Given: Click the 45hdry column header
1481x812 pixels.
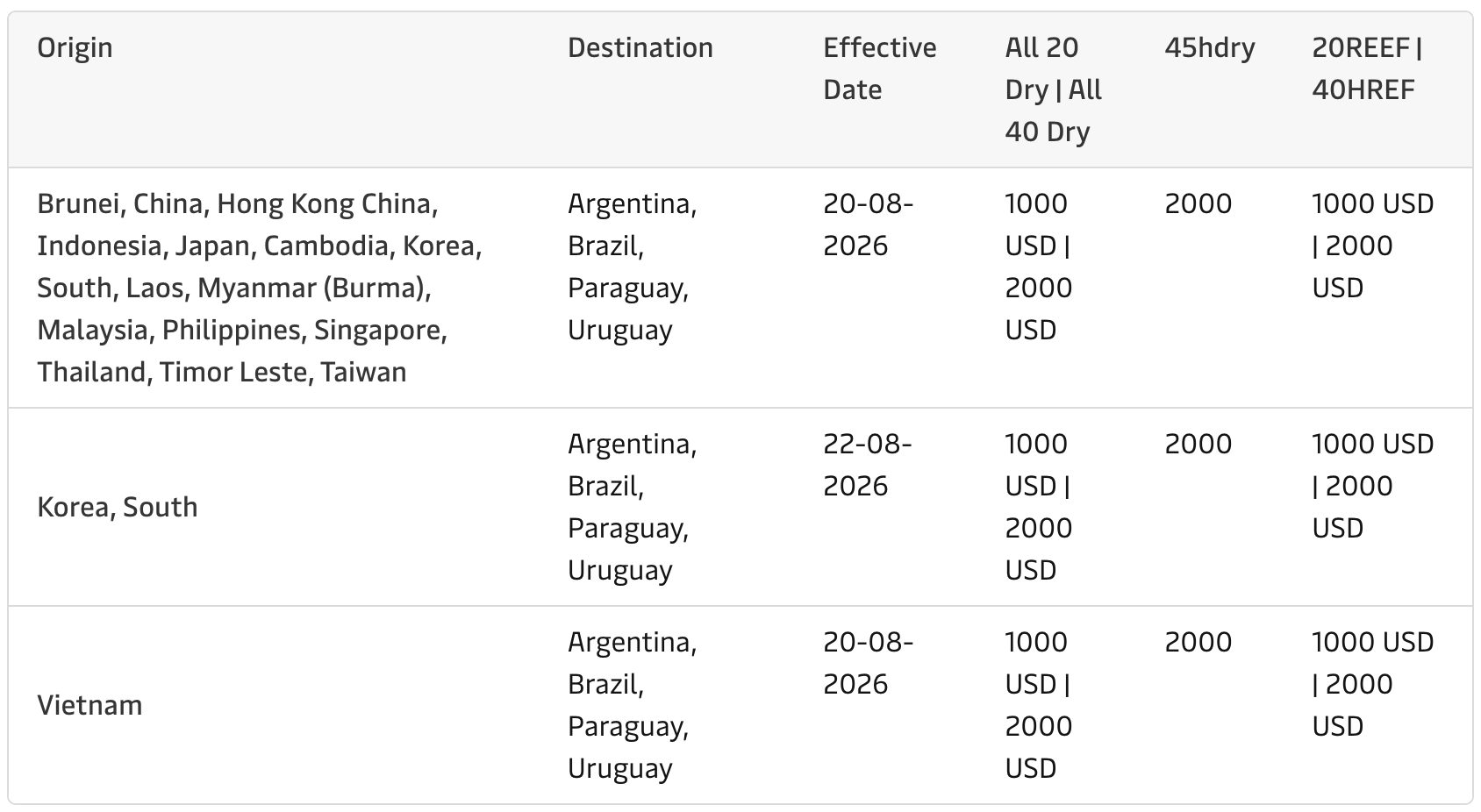Looking at the screenshot, I should 1209,47.
